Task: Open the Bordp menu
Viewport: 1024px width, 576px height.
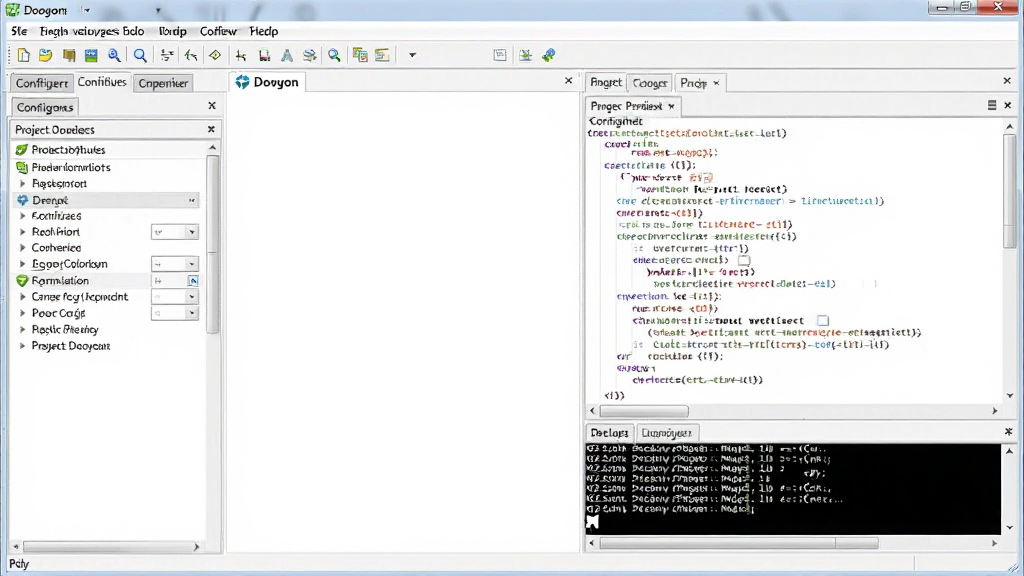Action: click(172, 31)
